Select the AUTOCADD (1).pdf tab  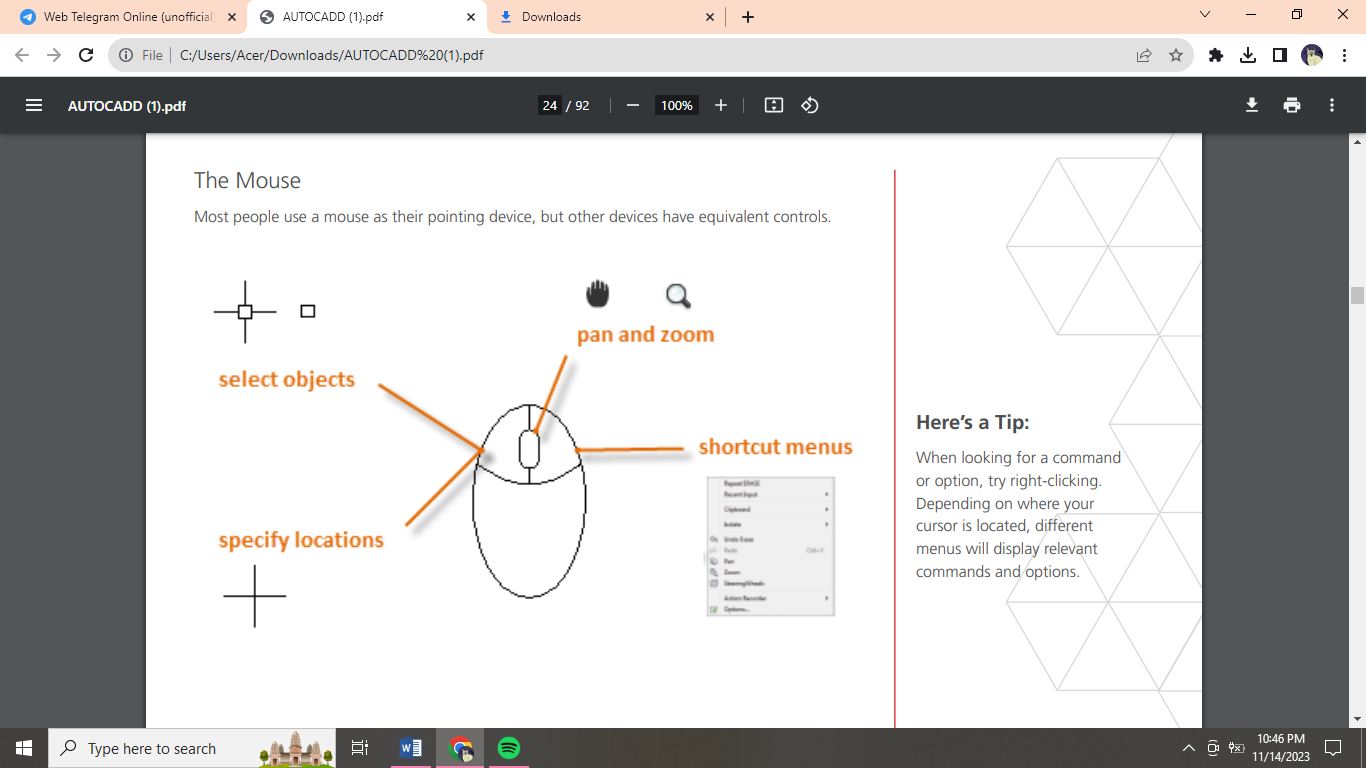click(367, 17)
